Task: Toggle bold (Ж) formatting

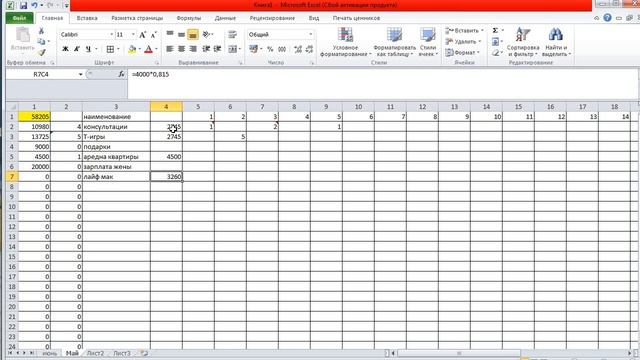Action: point(65,49)
